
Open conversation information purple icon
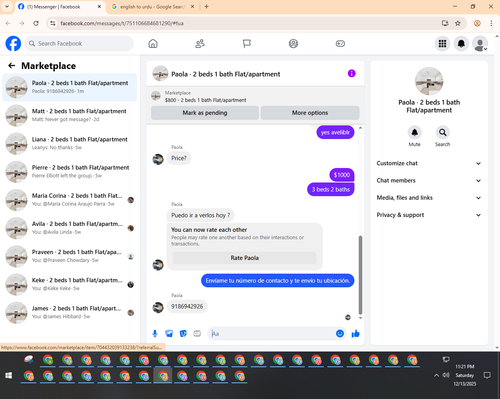(x=351, y=73)
